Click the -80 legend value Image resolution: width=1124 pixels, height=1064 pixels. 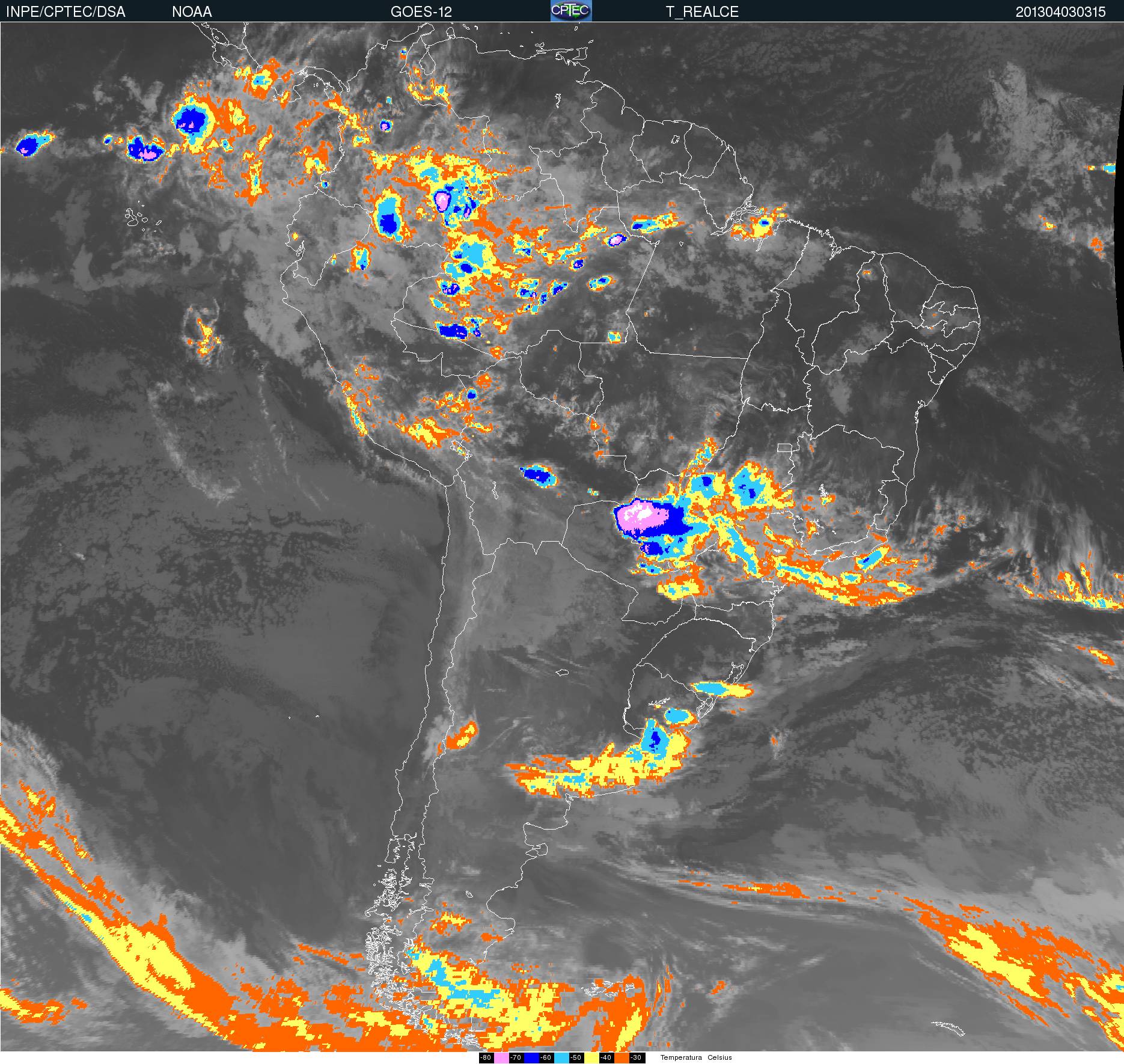click(486, 1057)
